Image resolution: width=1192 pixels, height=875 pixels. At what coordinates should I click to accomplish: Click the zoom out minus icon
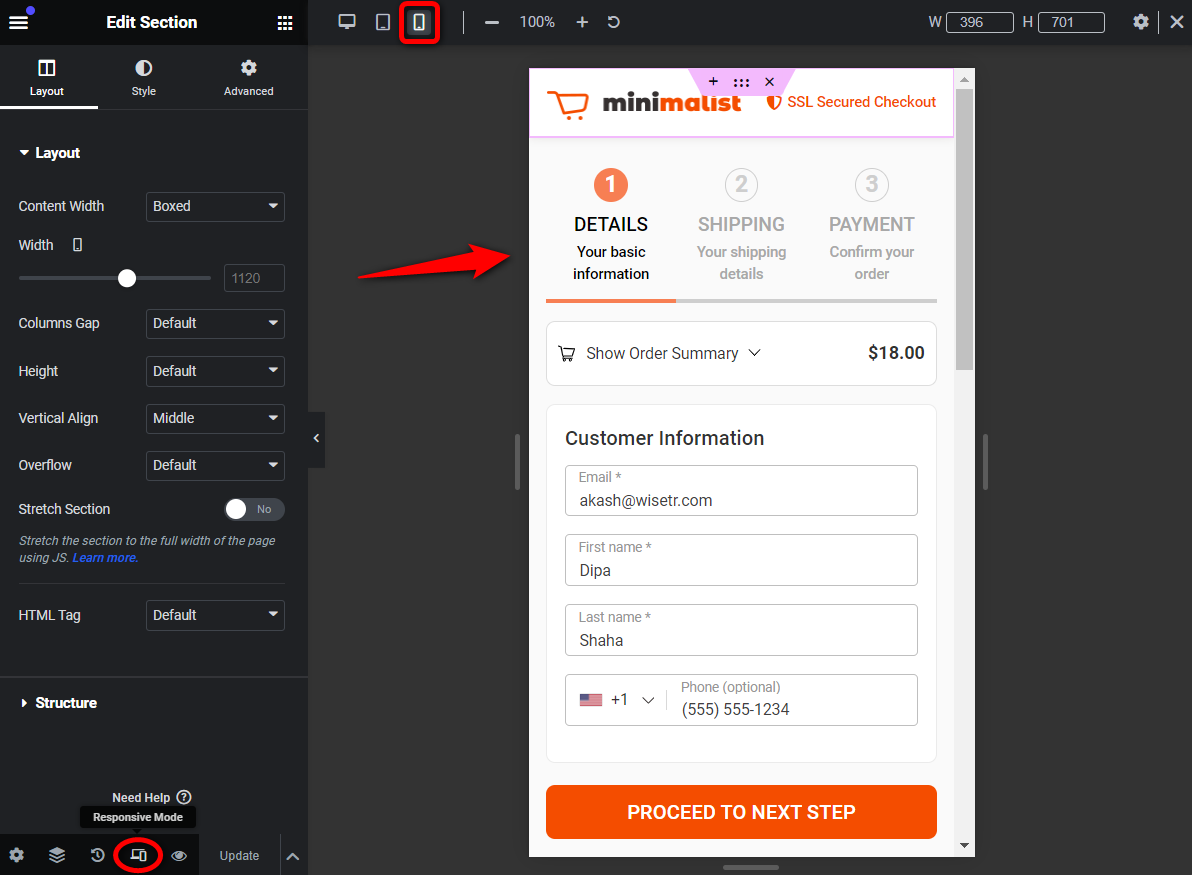pyautogui.click(x=492, y=22)
